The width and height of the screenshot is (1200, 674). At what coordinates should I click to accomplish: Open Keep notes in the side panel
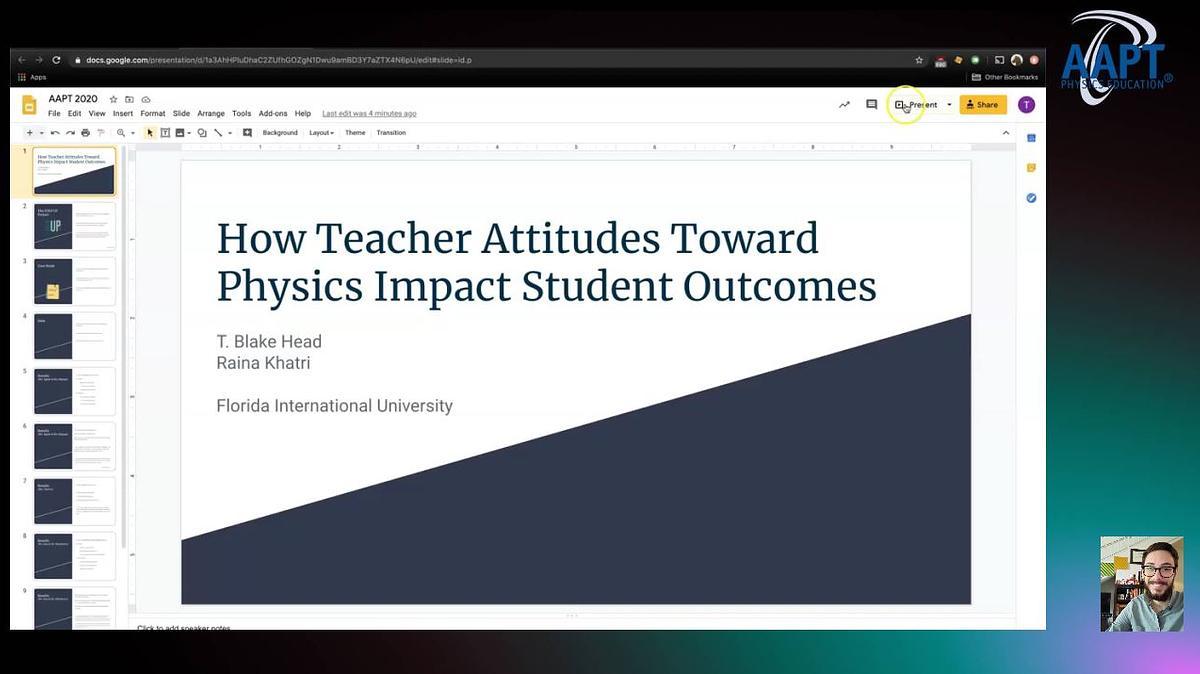click(1031, 168)
